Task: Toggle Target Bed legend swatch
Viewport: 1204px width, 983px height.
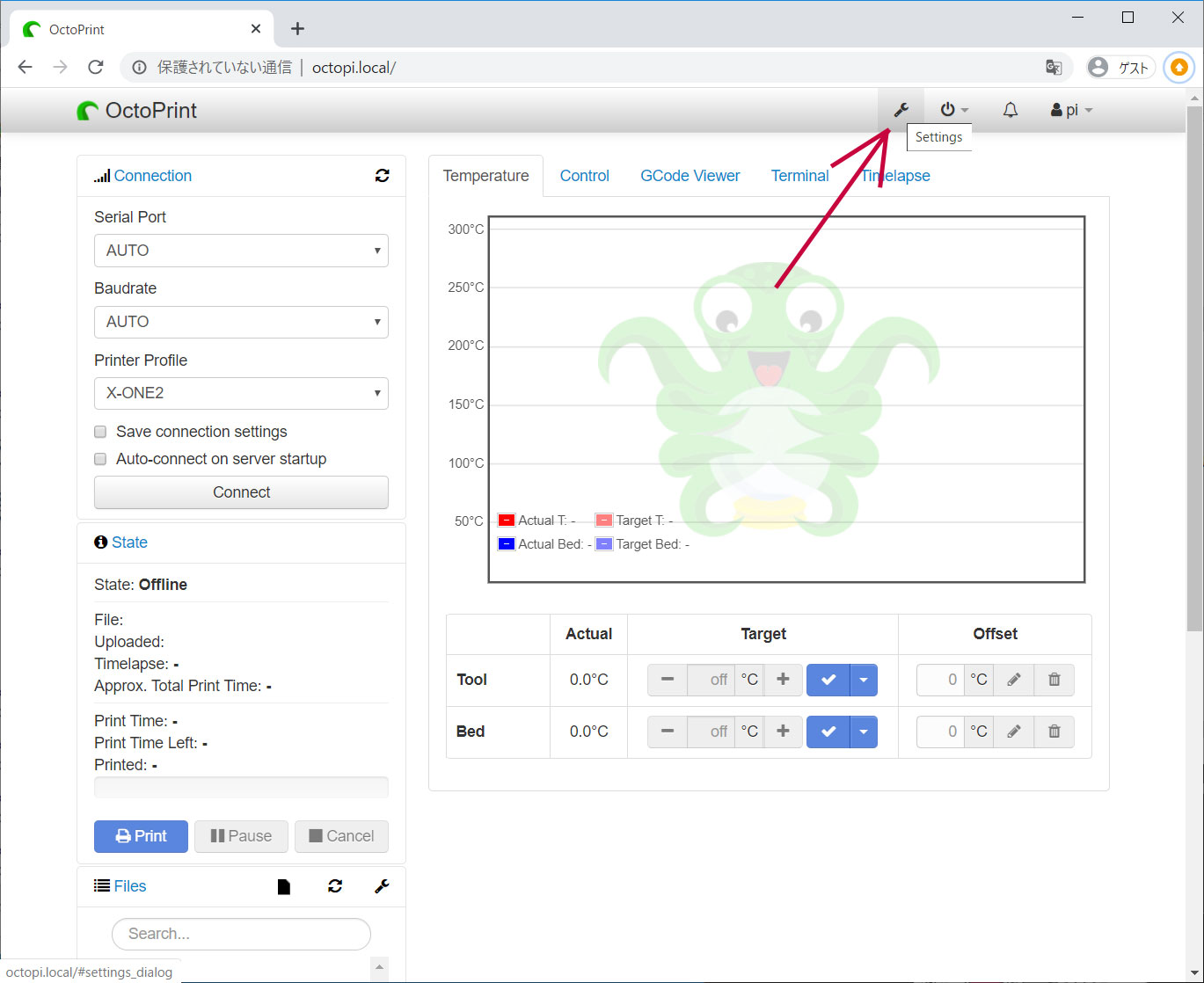Action: coord(604,544)
